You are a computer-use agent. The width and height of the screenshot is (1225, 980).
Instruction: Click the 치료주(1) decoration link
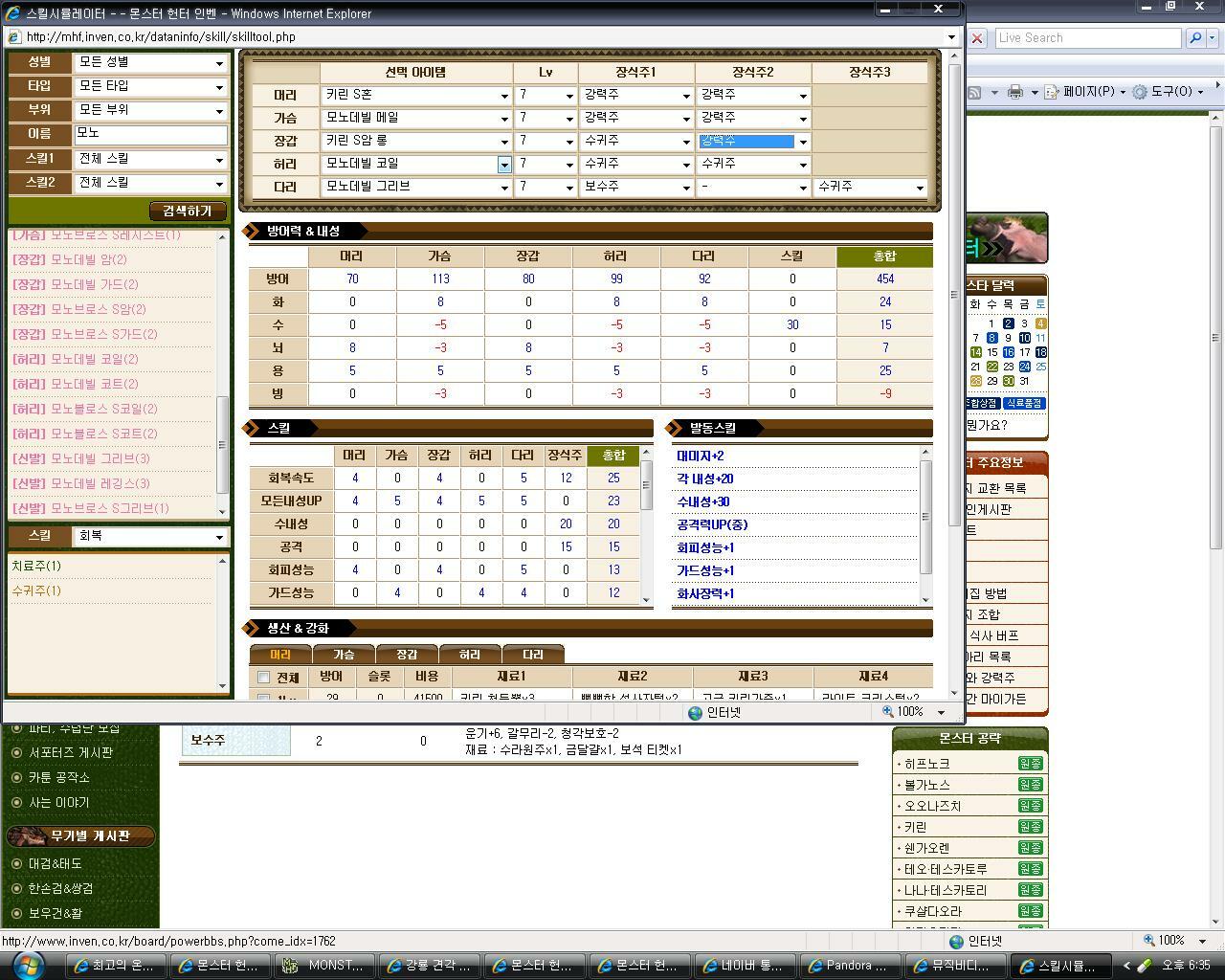(x=36, y=566)
